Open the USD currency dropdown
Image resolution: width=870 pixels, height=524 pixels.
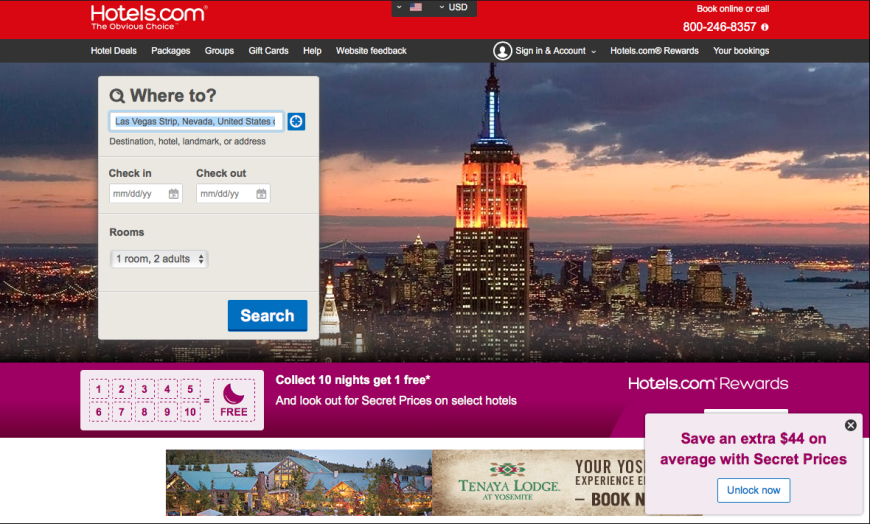(x=454, y=7)
